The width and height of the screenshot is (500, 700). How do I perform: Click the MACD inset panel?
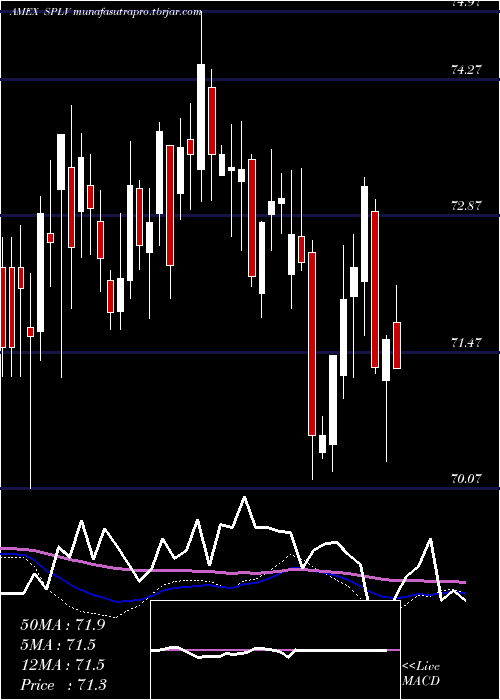point(275,650)
